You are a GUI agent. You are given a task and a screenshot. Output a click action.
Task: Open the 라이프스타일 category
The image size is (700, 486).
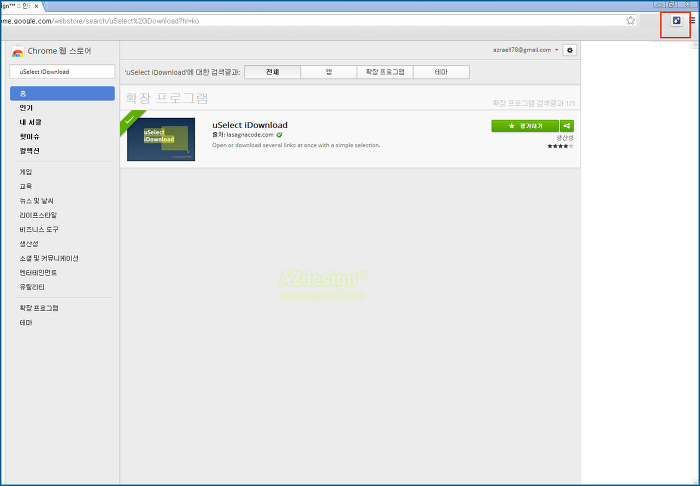tap(38, 215)
